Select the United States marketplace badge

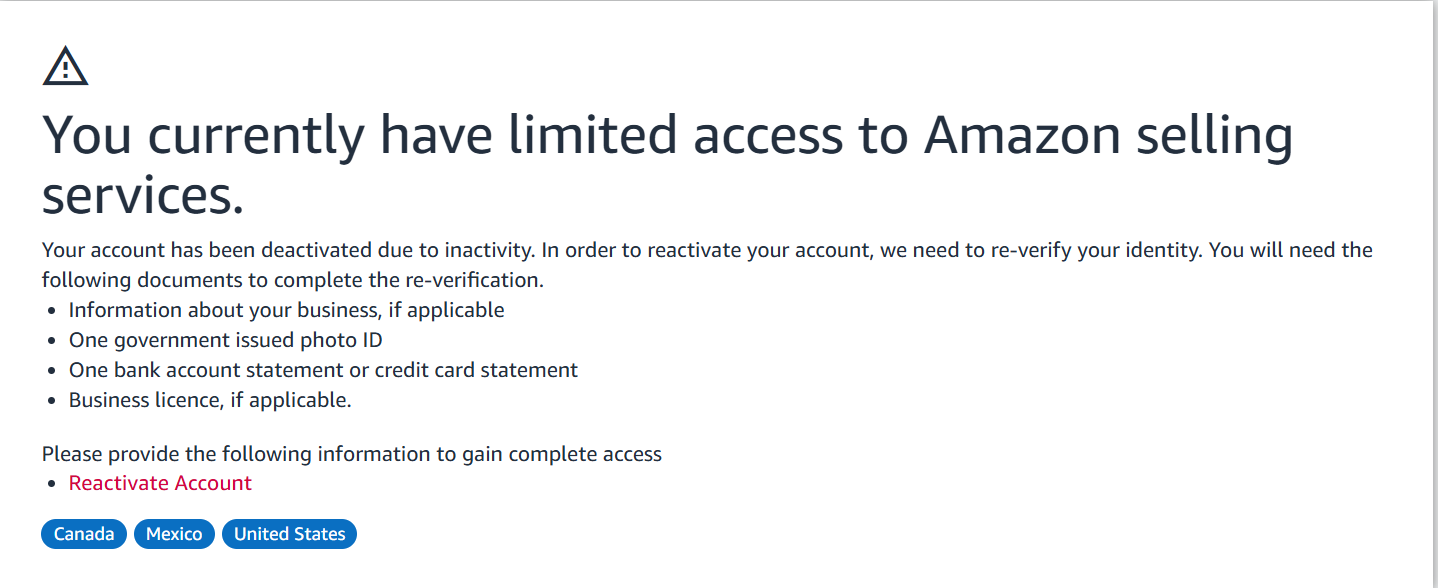tap(289, 534)
